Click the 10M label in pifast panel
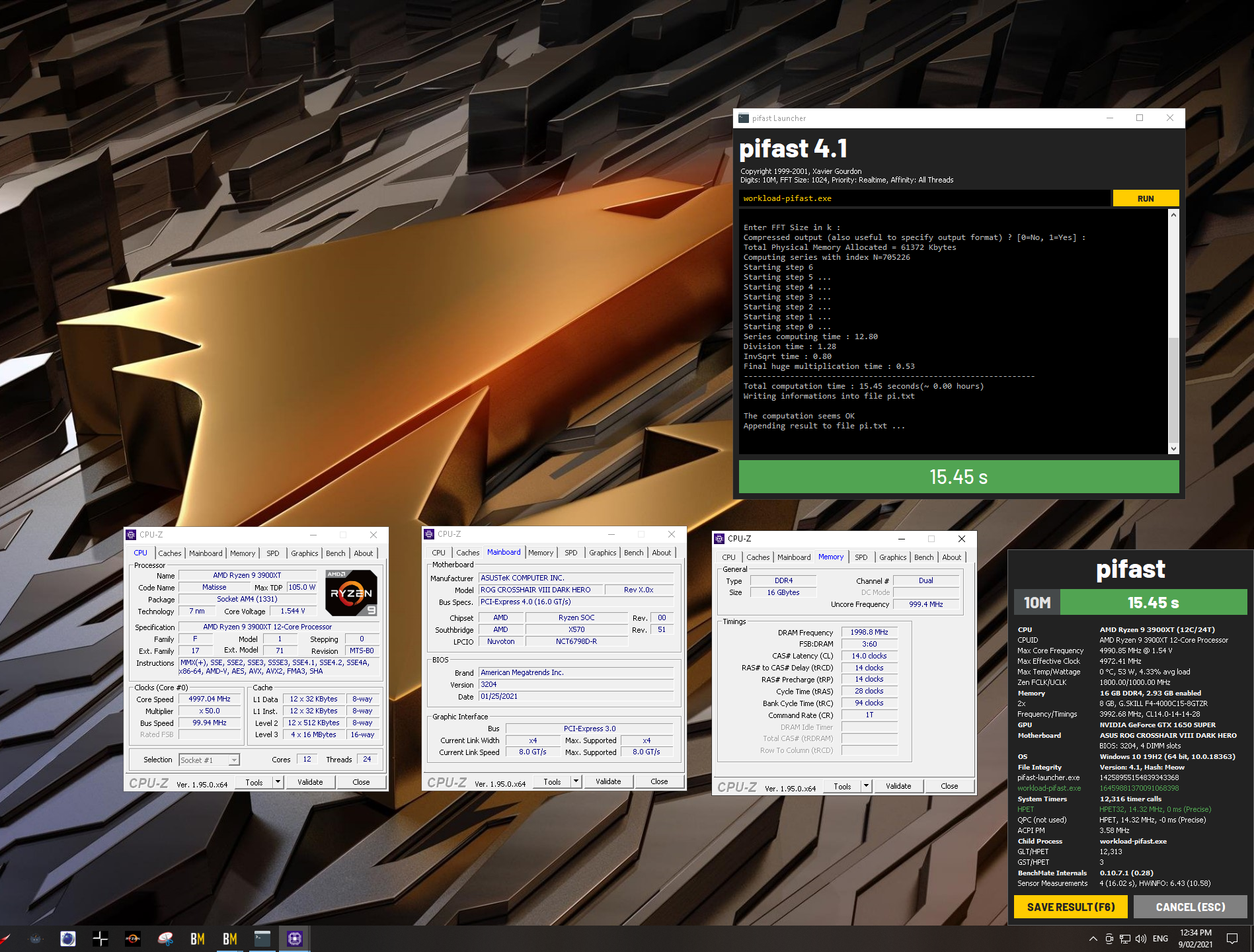This screenshot has height=952, width=1254. point(1037,602)
